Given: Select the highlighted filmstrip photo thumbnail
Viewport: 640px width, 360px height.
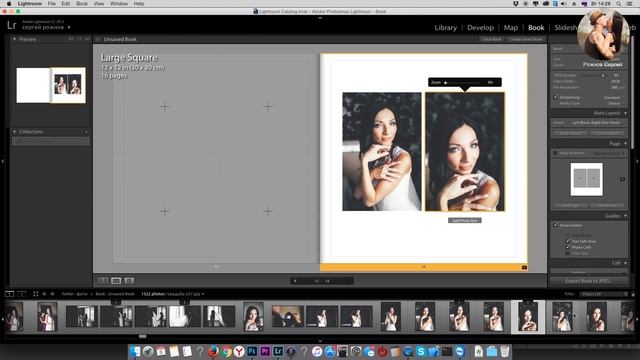Looking at the screenshot, I should [528, 317].
